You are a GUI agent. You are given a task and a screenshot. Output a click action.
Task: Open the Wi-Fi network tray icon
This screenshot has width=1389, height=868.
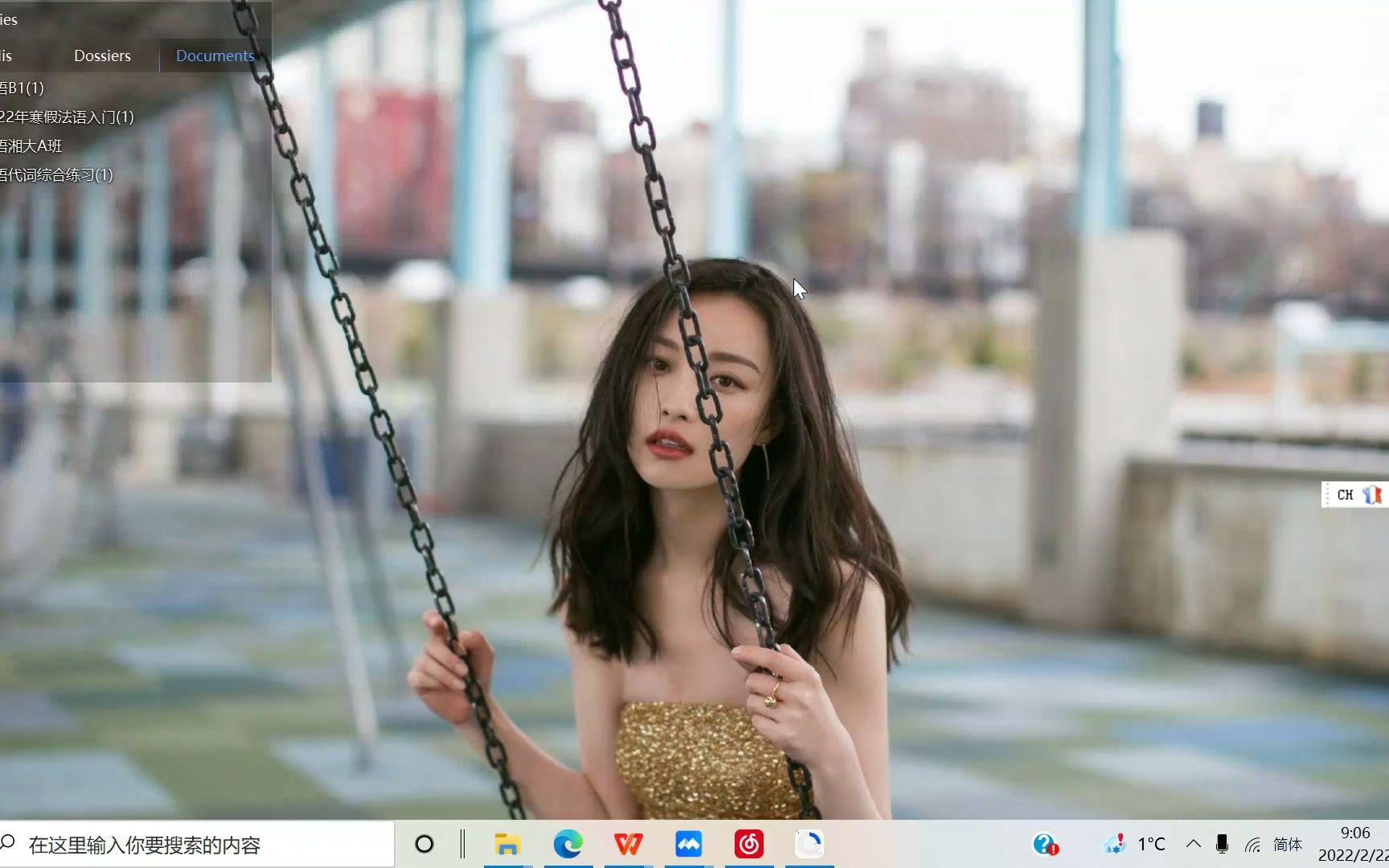[x=1253, y=845]
